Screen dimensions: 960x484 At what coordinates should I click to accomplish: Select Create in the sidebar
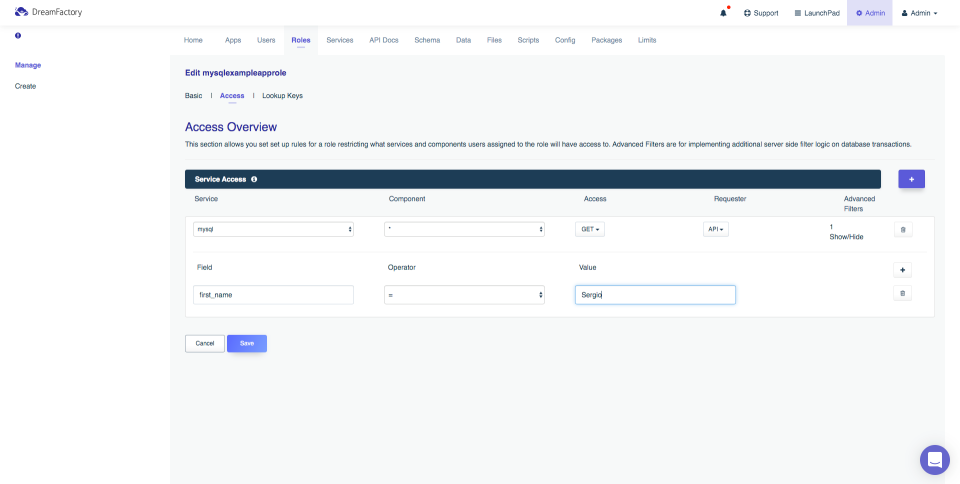point(26,86)
